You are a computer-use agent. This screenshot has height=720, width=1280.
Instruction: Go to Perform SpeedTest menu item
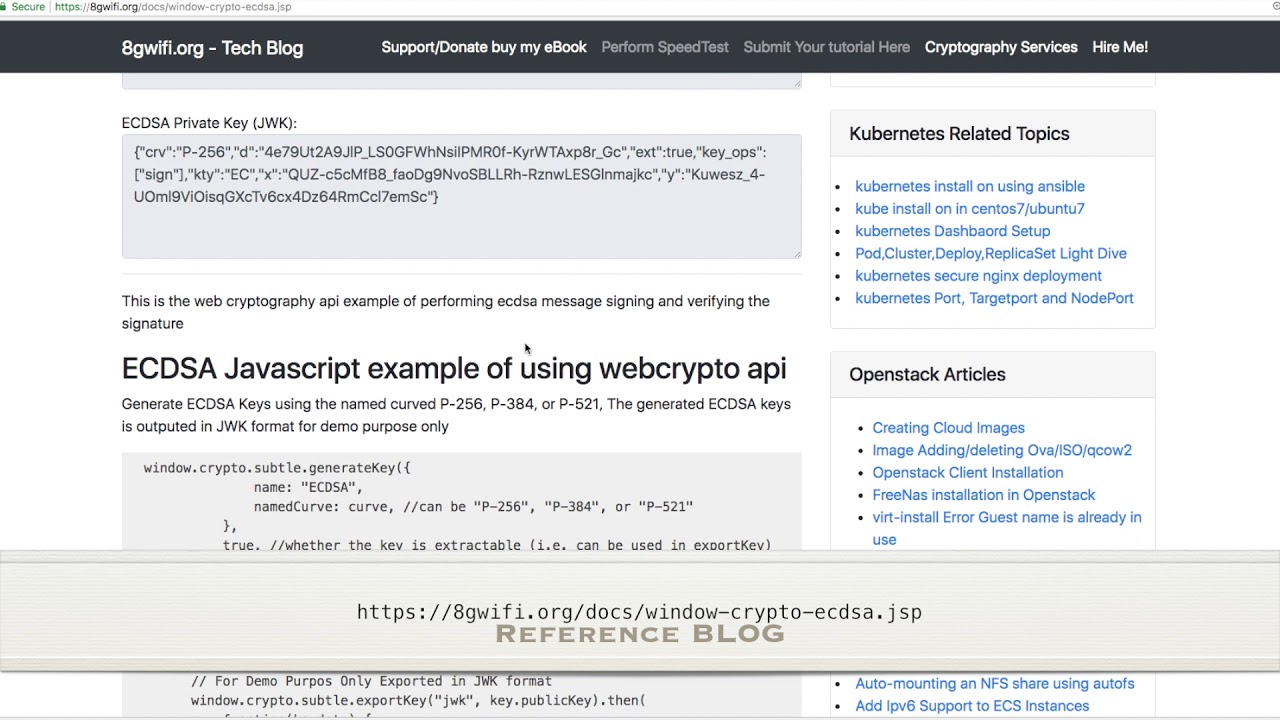coord(665,47)
